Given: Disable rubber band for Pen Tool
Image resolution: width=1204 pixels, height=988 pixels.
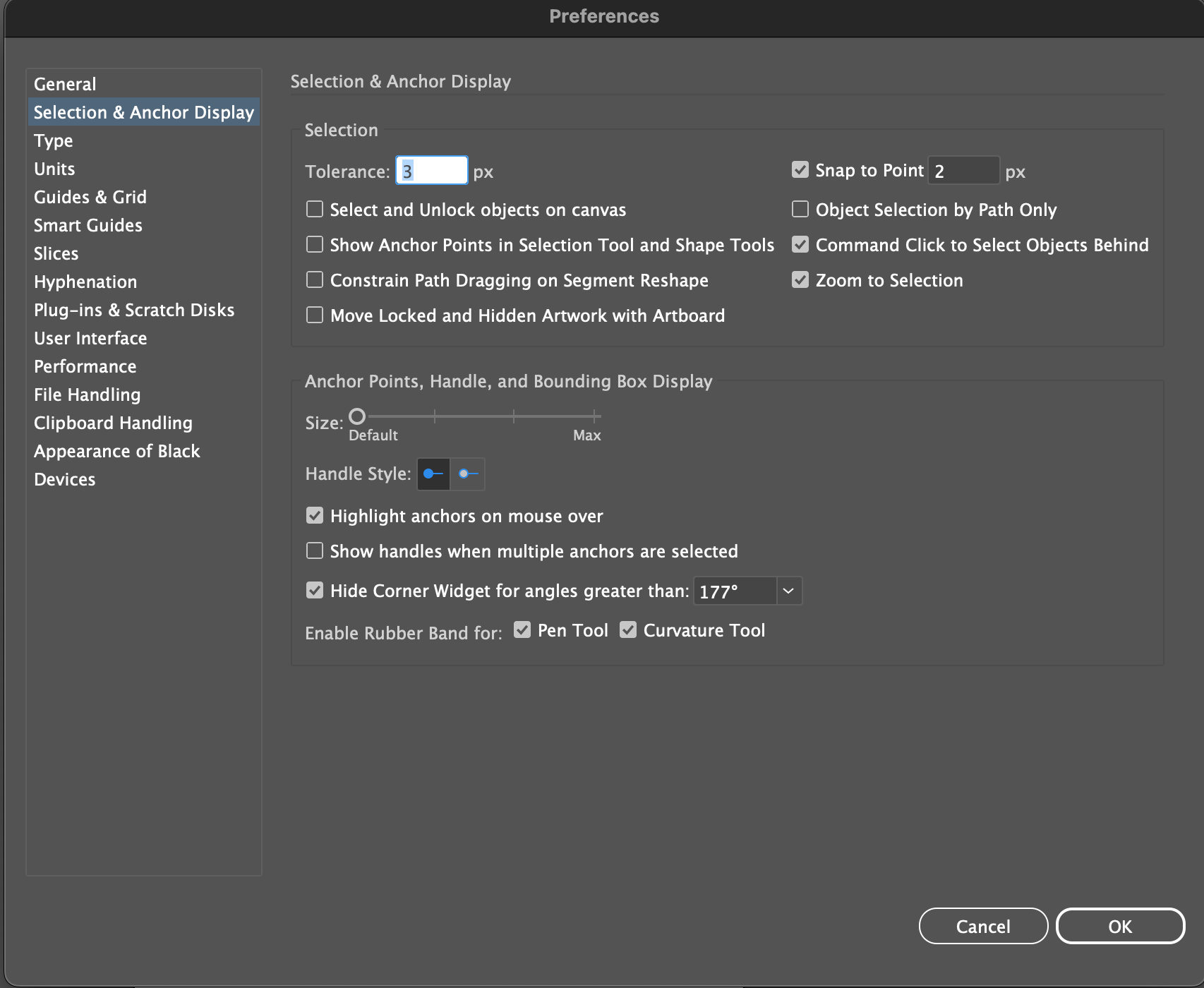Looking at the screenshot, I should tap(523, 629).
